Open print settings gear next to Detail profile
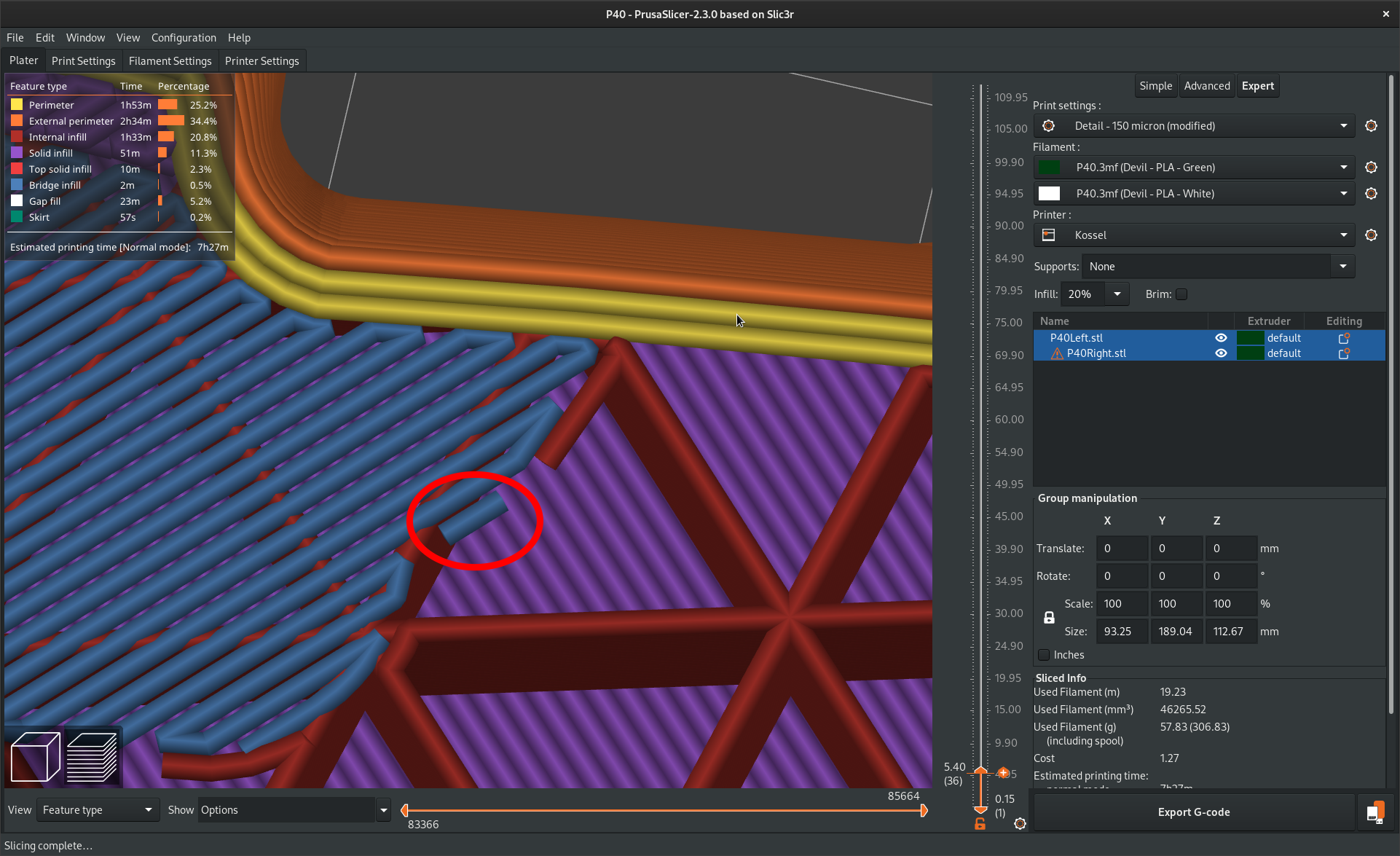 1371,126
